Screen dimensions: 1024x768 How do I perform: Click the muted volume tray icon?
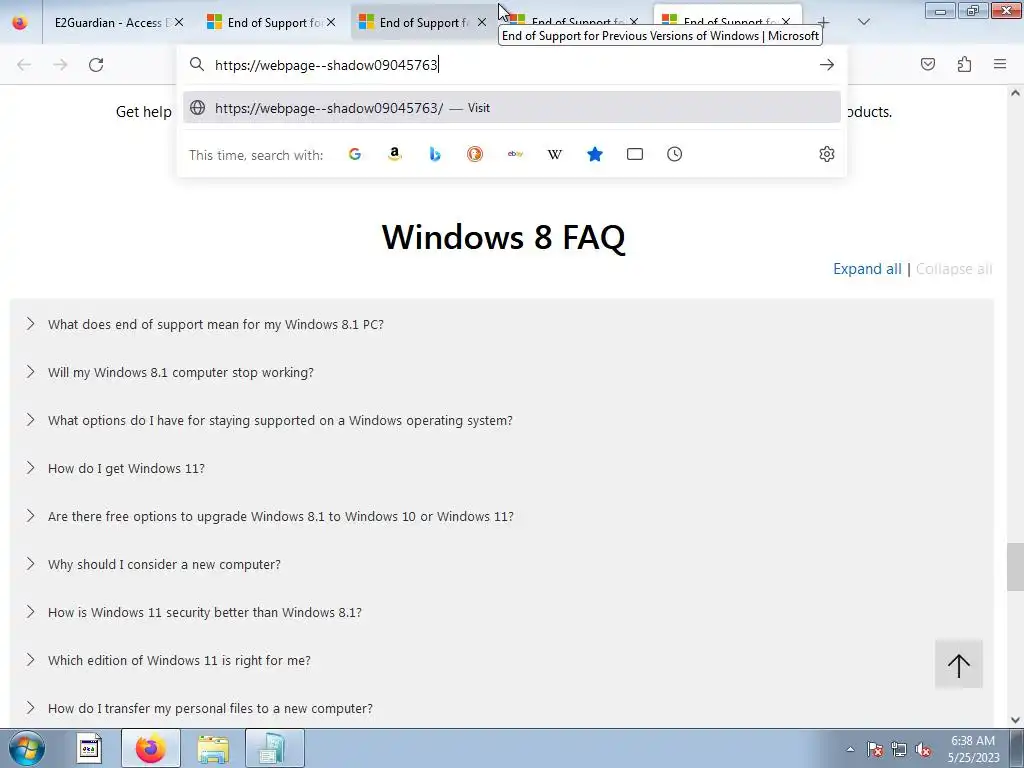pos(923,749)
